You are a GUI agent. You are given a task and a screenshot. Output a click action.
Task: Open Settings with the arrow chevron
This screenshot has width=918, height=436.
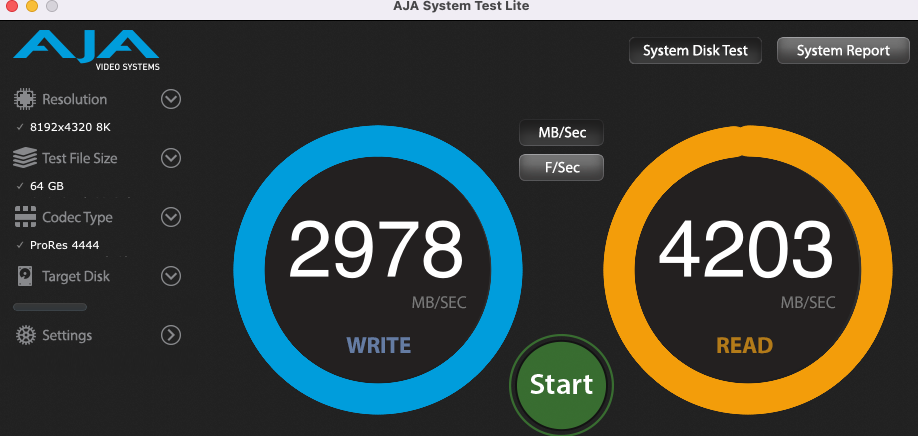171,335
